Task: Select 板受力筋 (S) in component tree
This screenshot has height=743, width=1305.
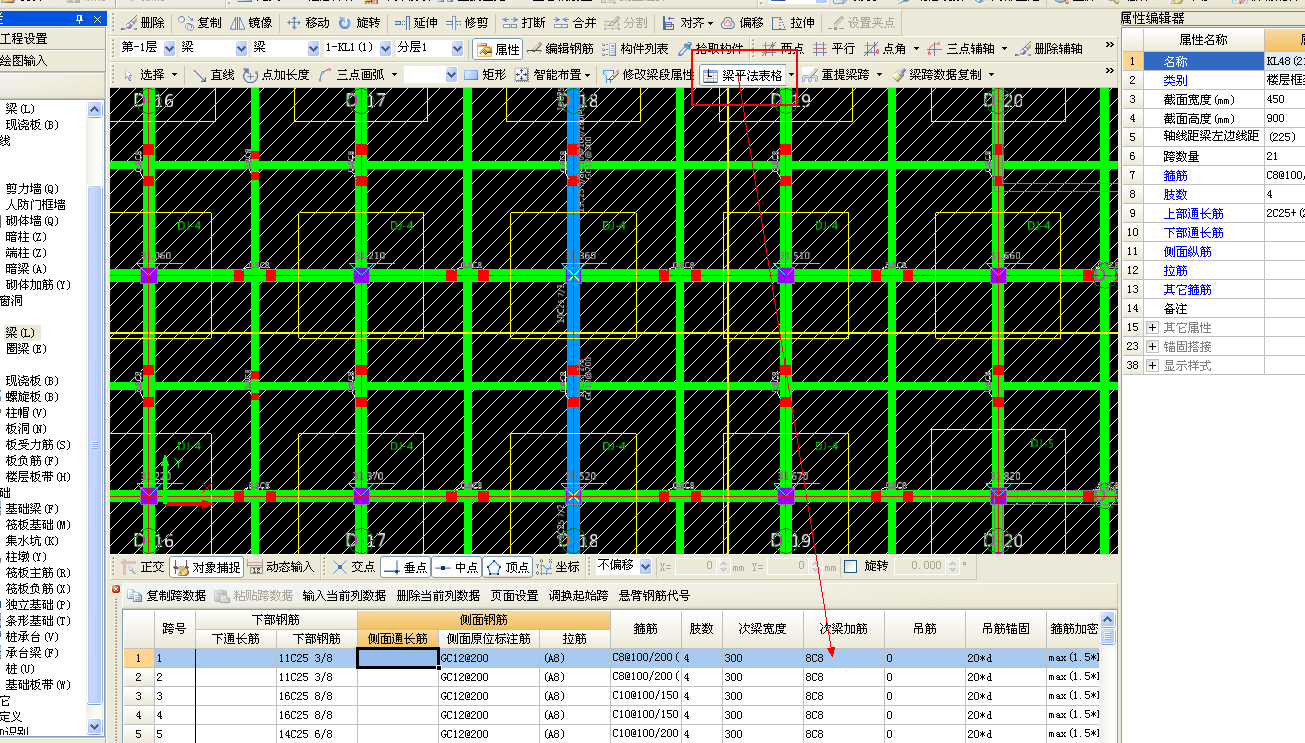Action: click(x=38, y=445)
